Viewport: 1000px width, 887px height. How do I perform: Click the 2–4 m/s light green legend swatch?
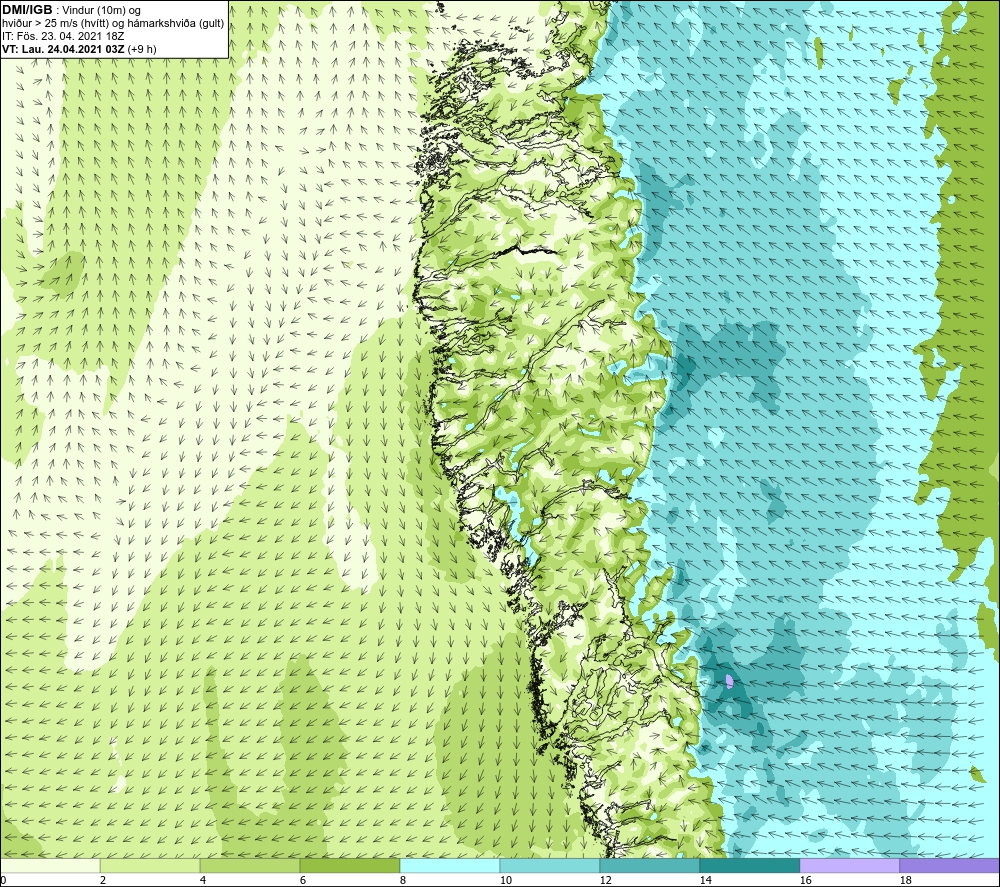point(151,865)
